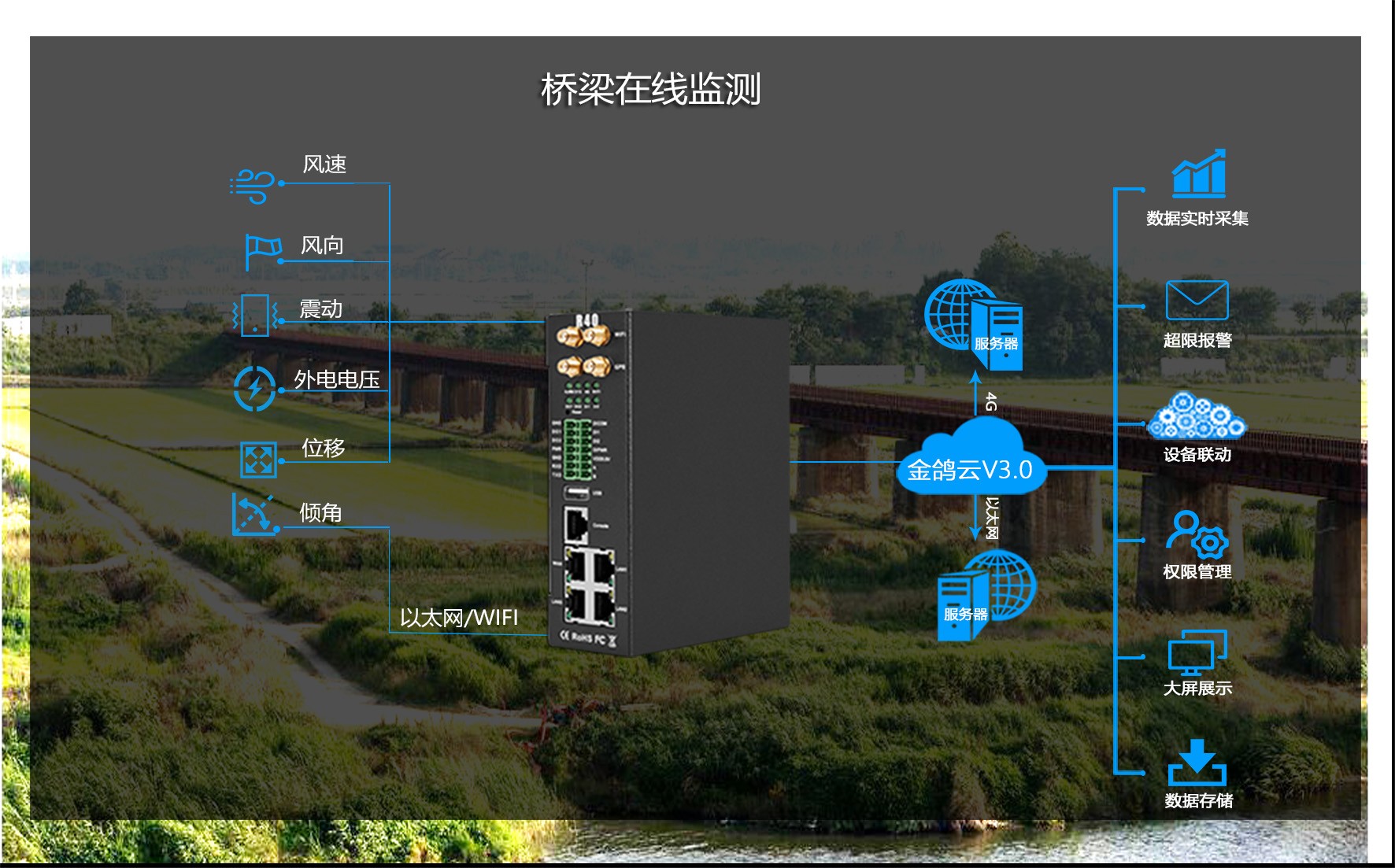Click the R40 router device image

tap(668, 482)
